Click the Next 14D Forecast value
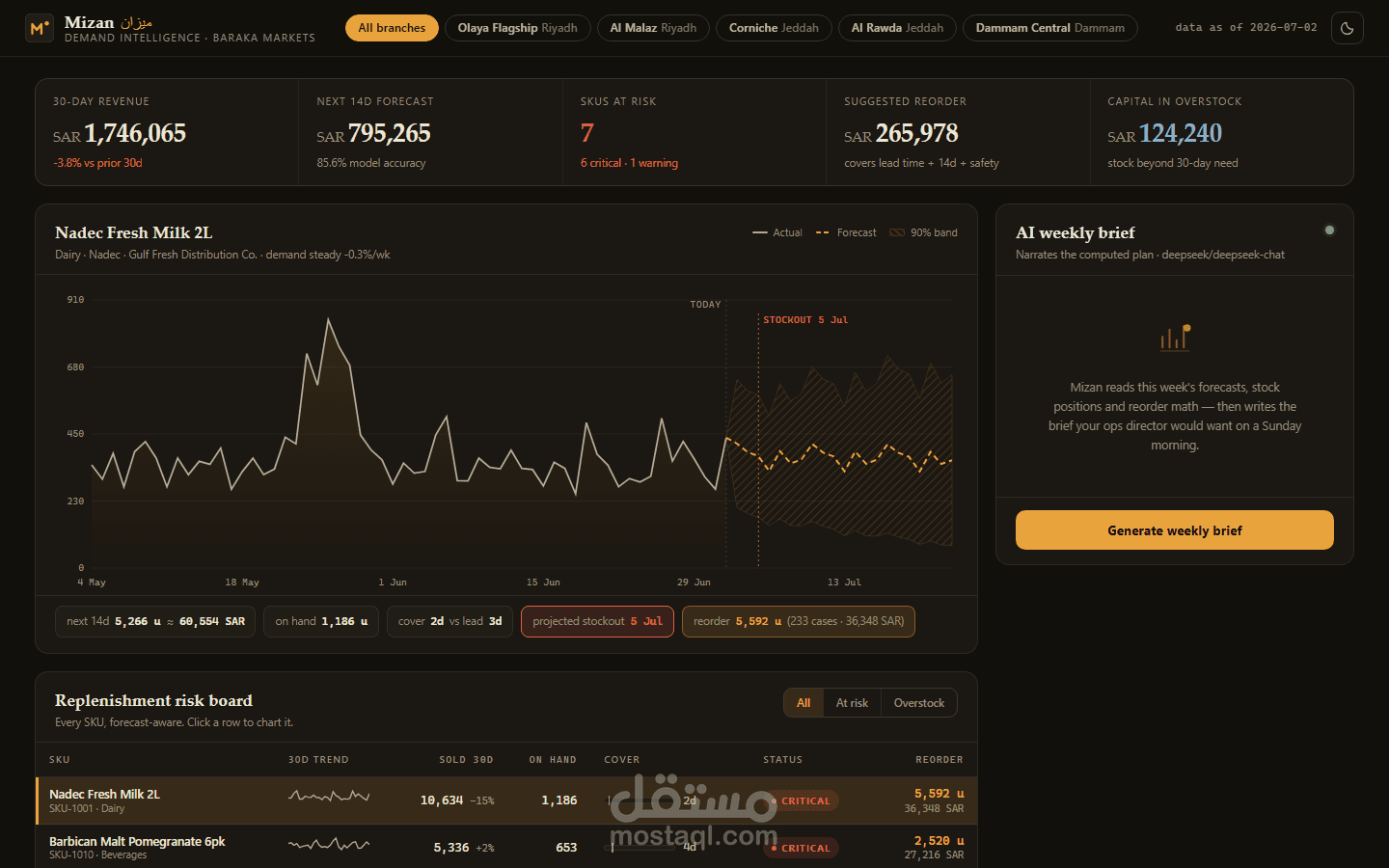1389x868 pixels. pos(373,133)
